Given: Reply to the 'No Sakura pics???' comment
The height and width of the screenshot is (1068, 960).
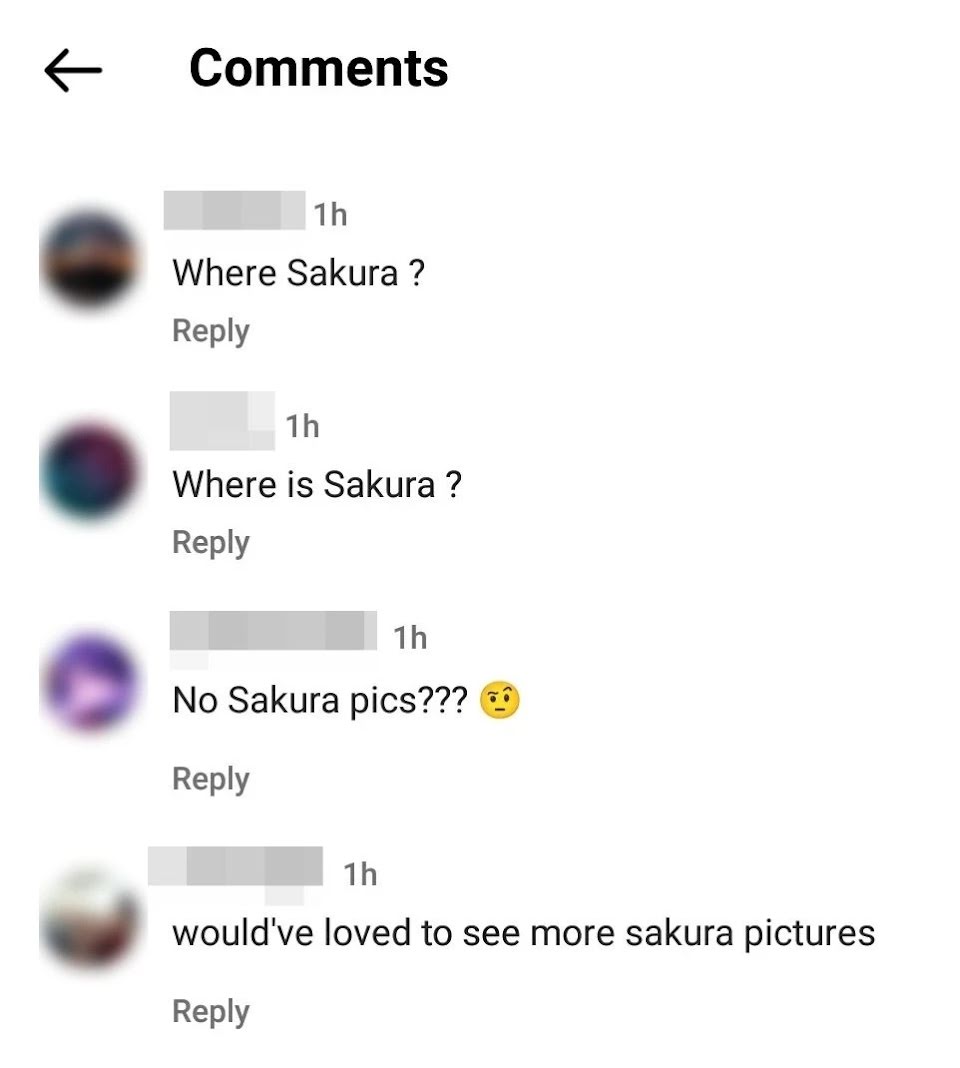Looking at the screenshot, I should pyautogui.click(x=211, y=779).
